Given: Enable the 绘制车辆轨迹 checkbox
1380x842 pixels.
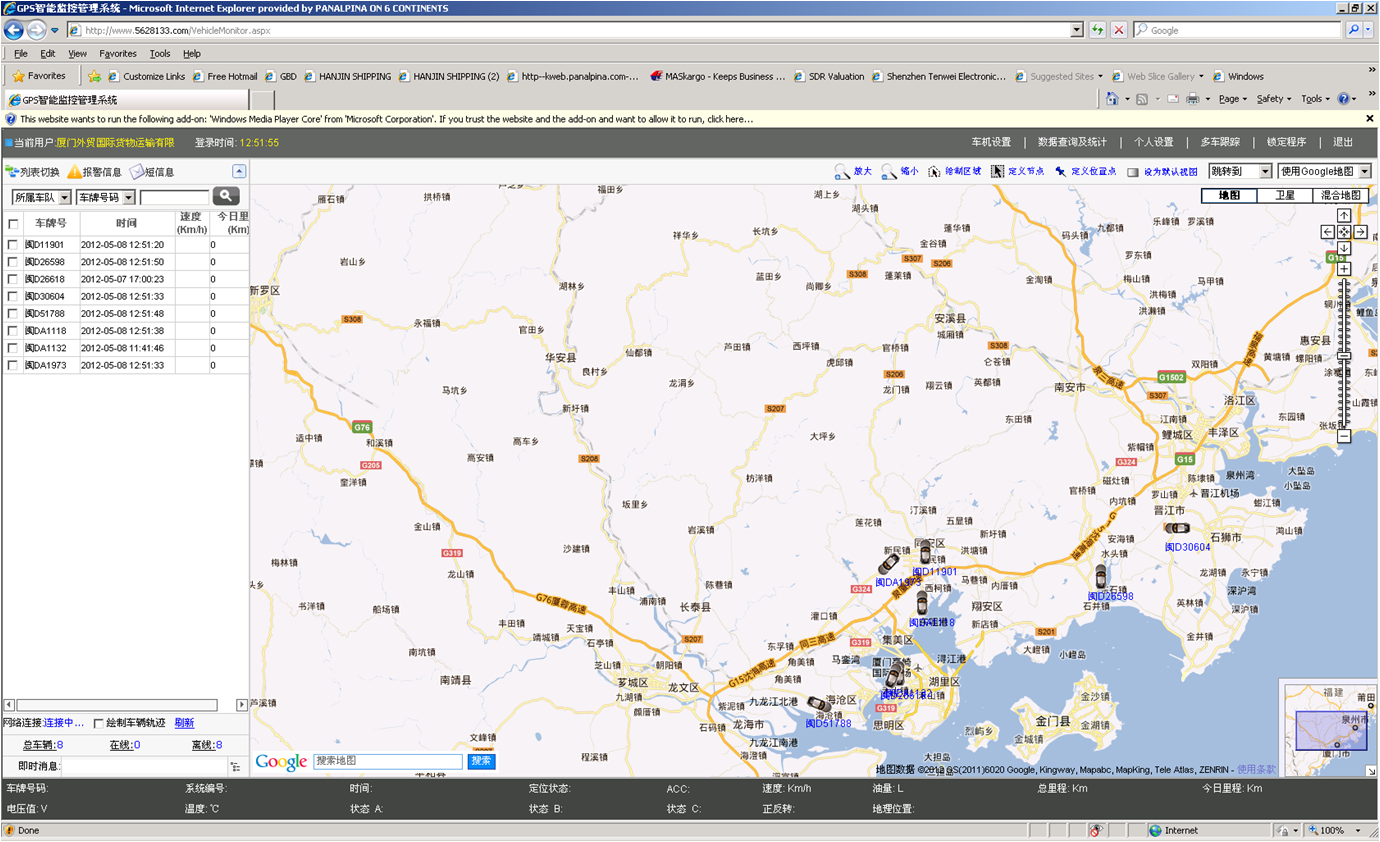Looking at the screenshot, I should click(98, 723).
